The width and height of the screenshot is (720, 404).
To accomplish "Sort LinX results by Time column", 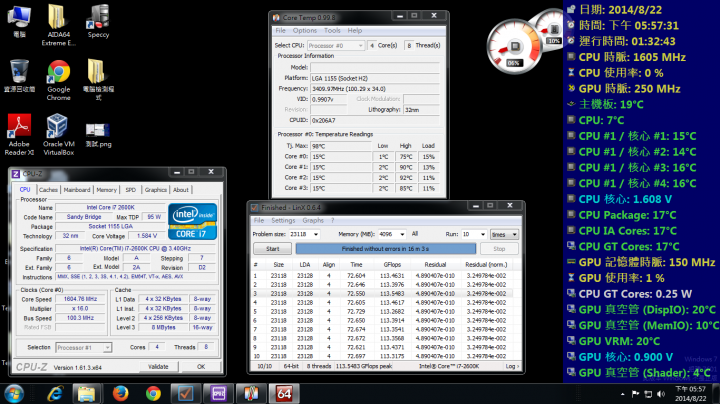I will coord(356,265).
